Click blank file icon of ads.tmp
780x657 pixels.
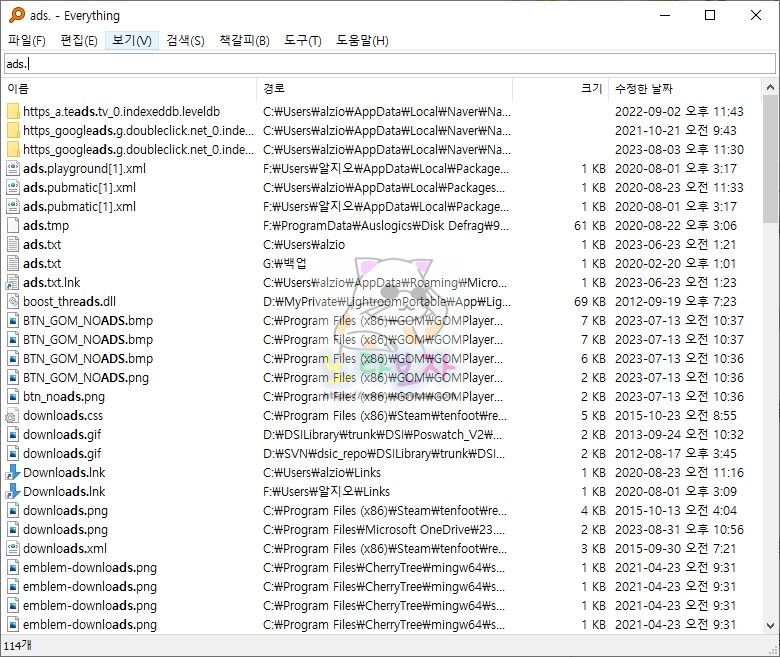click(13, 225)
